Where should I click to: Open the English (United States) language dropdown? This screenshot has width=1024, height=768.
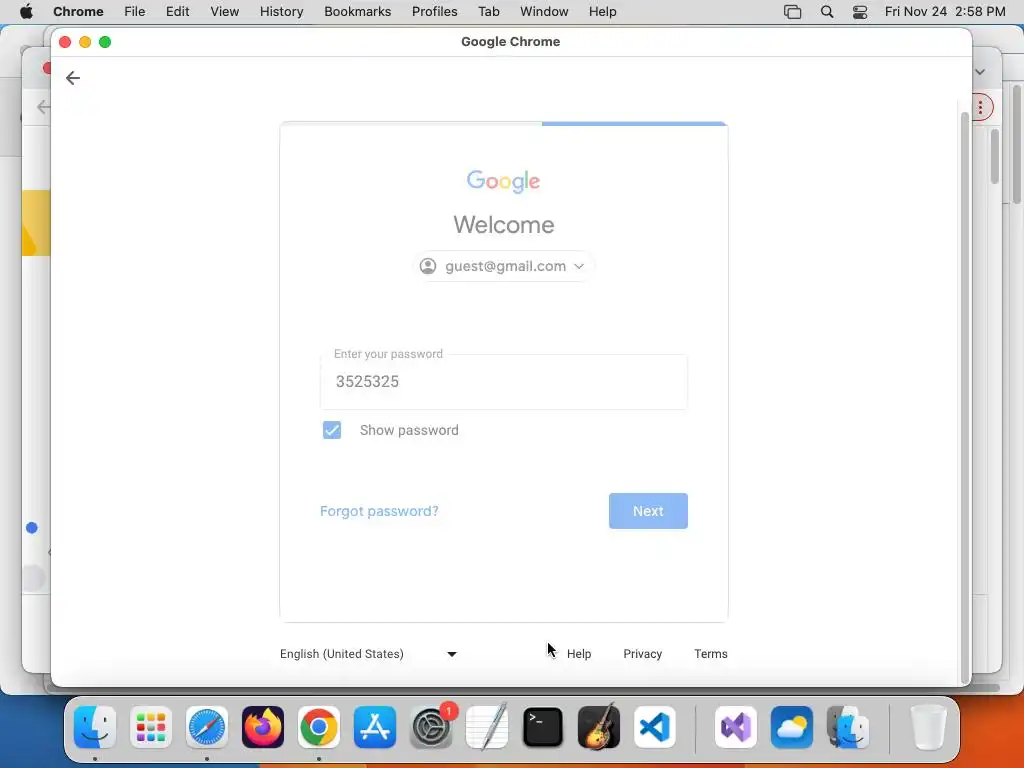pos(368,654)
